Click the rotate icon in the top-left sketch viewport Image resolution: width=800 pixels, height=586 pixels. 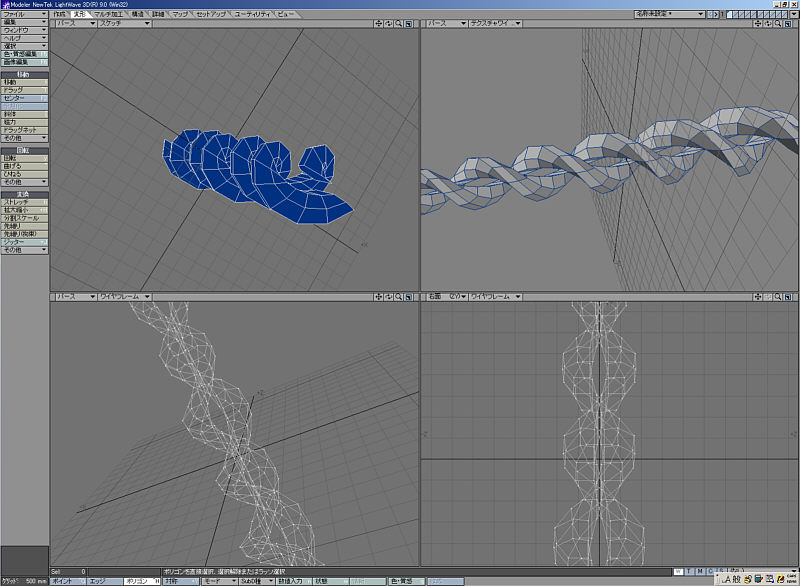[388, 23]
